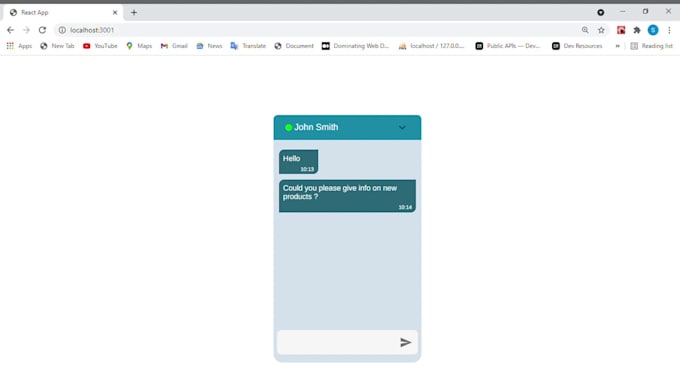Open the zoom magnifier in address bar
Image resolution: width=680 pixels, height=368 pixels.
point(585,30)
